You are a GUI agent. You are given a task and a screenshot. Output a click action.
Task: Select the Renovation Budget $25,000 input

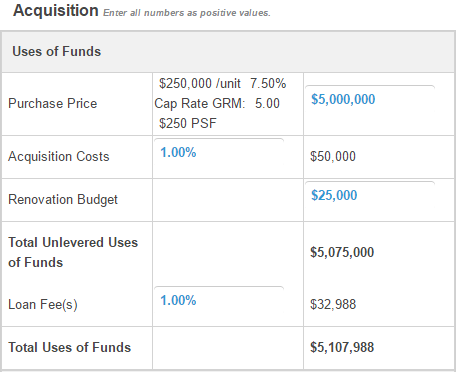pos(370,196)
